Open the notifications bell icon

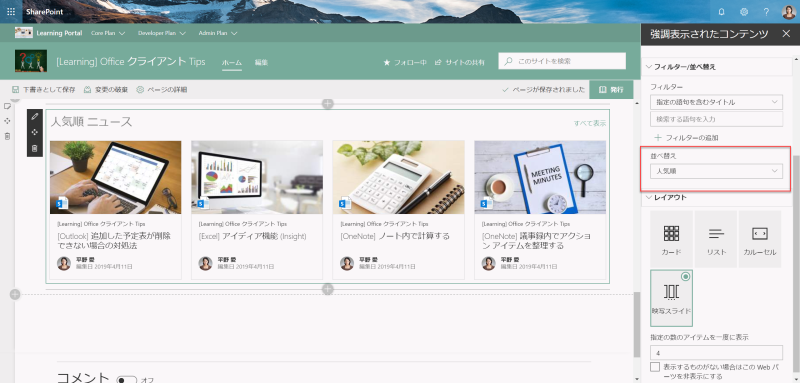(721, 12)
